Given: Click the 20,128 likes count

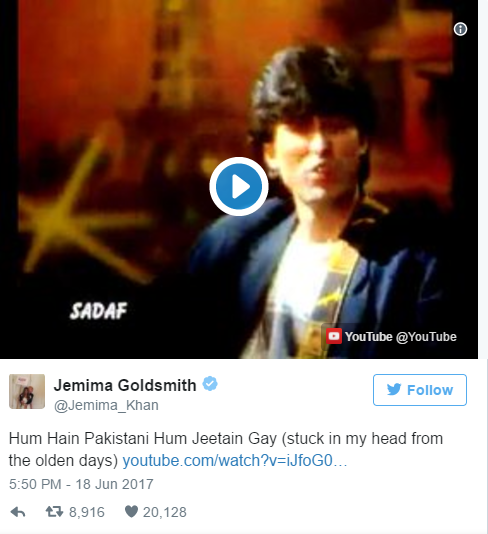Looking at the screenshot, I should pos(164,512).
